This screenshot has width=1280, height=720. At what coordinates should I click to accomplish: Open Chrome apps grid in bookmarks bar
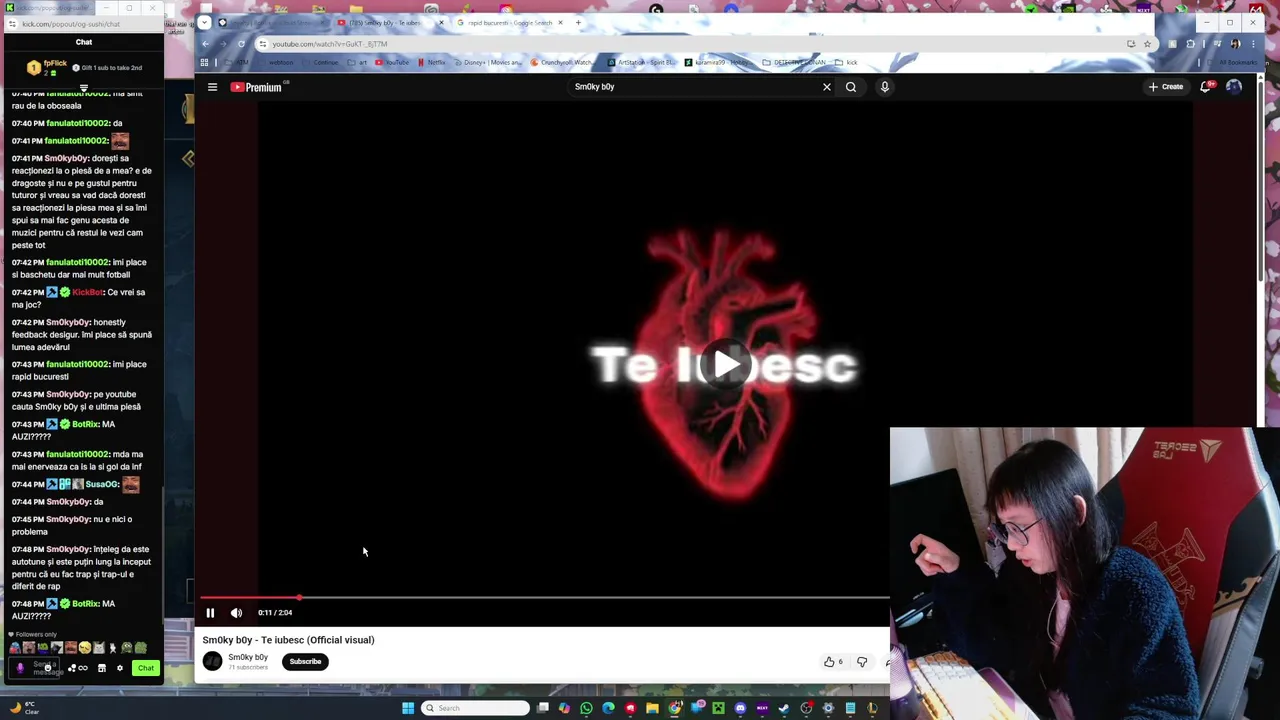204,62
